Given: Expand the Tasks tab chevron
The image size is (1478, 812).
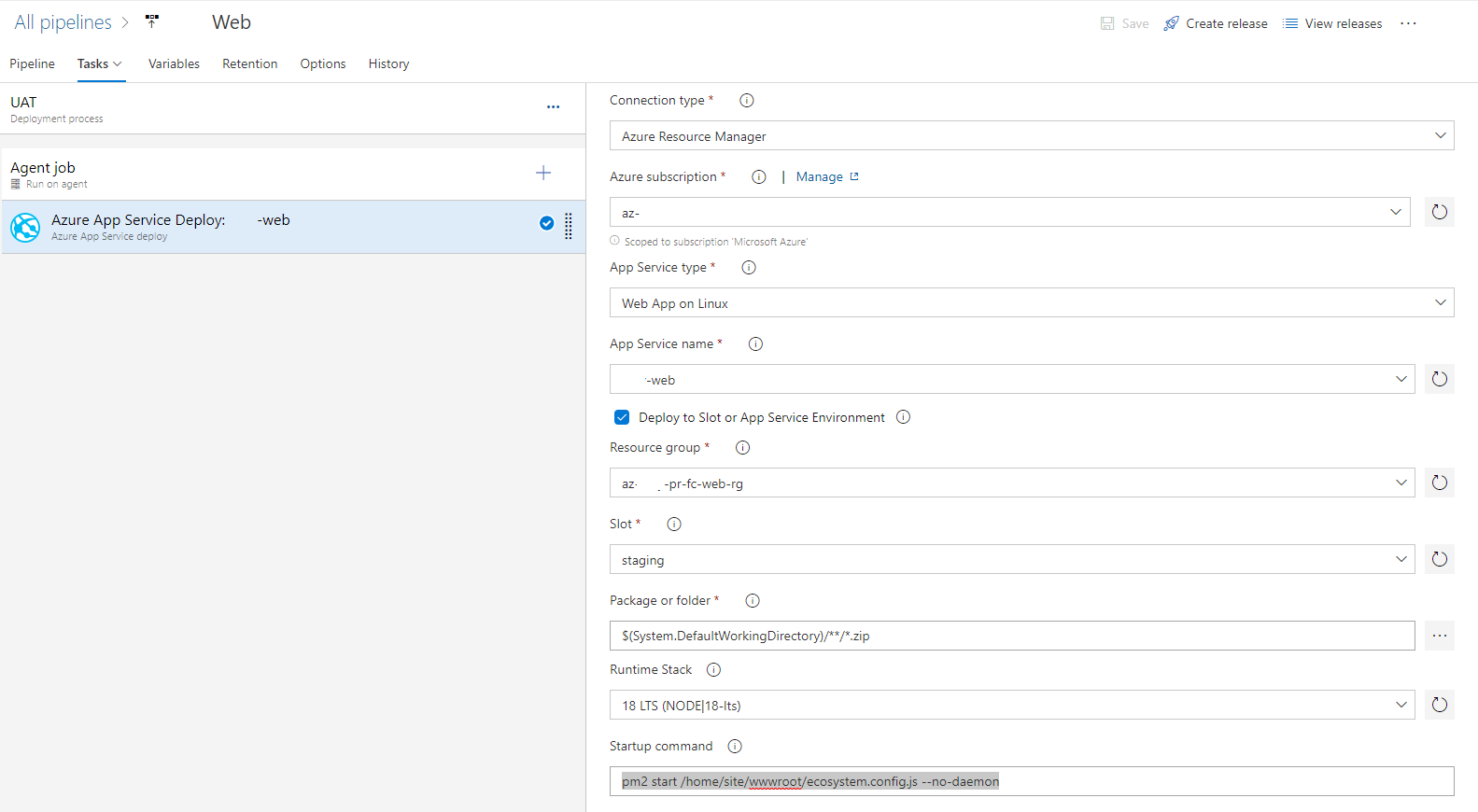Looking at the screenshot, I should pyautogui.click(x=118, y=63).
